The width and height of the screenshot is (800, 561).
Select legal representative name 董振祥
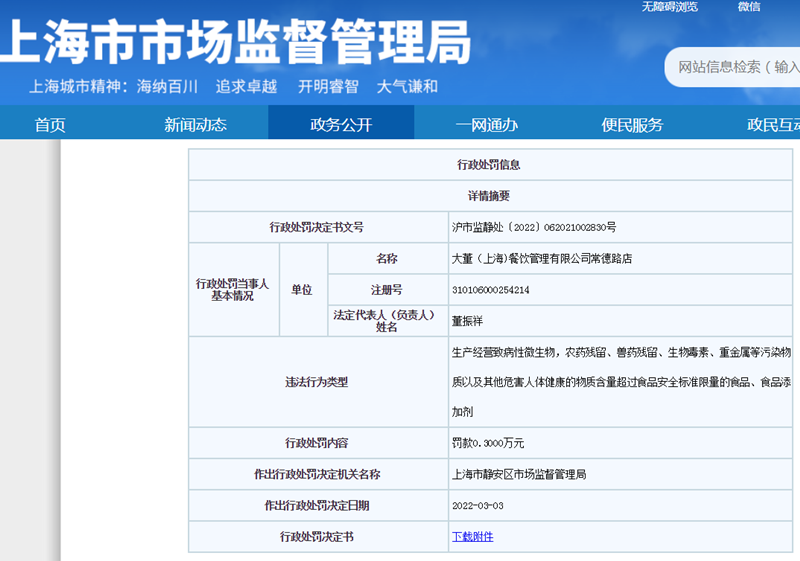467,321
